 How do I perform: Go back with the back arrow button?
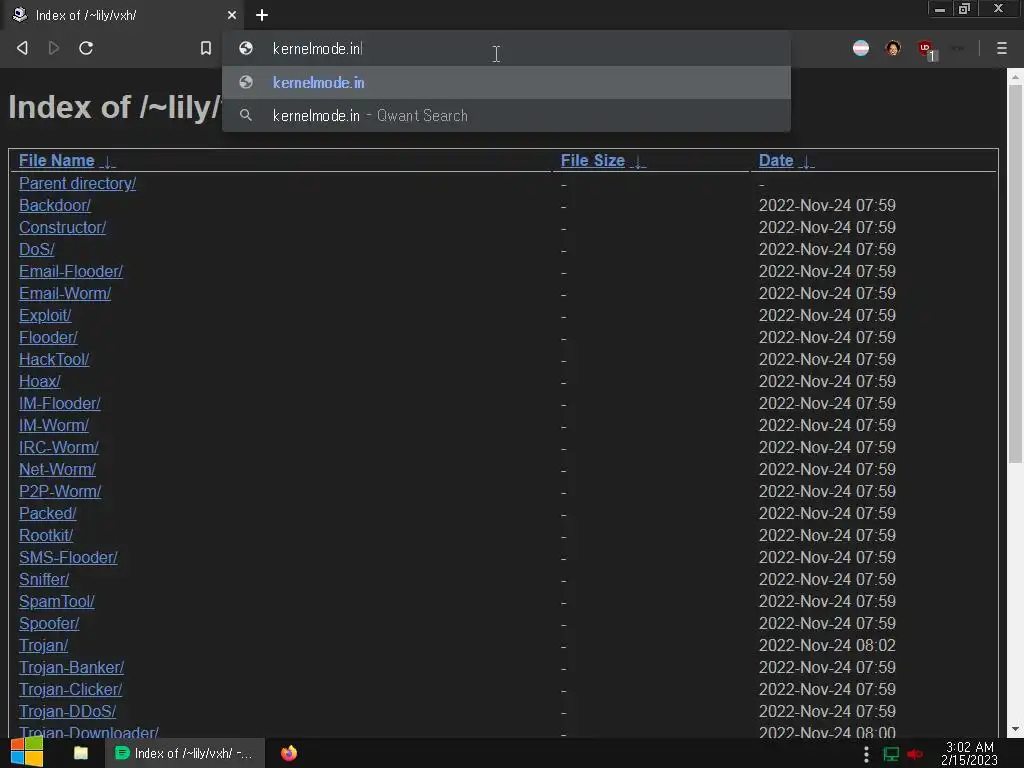(x=22, y=48)
